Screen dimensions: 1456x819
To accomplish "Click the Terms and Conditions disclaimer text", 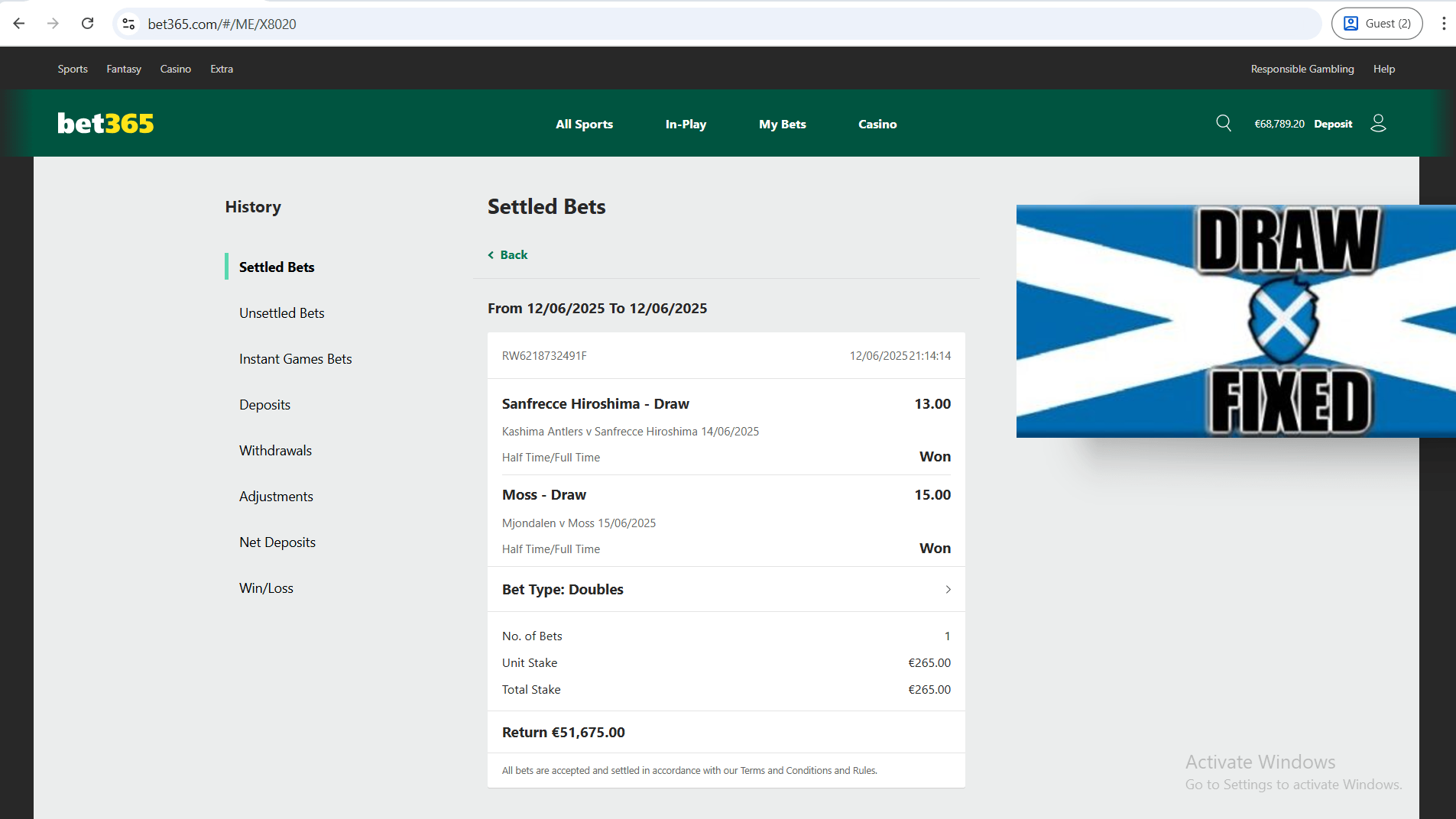I will coord(689,771).
